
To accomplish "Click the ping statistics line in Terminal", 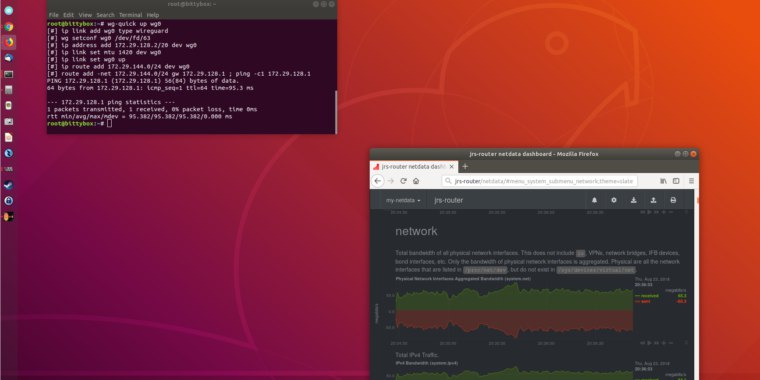I will pyautogui.click(x=111, y=102).
